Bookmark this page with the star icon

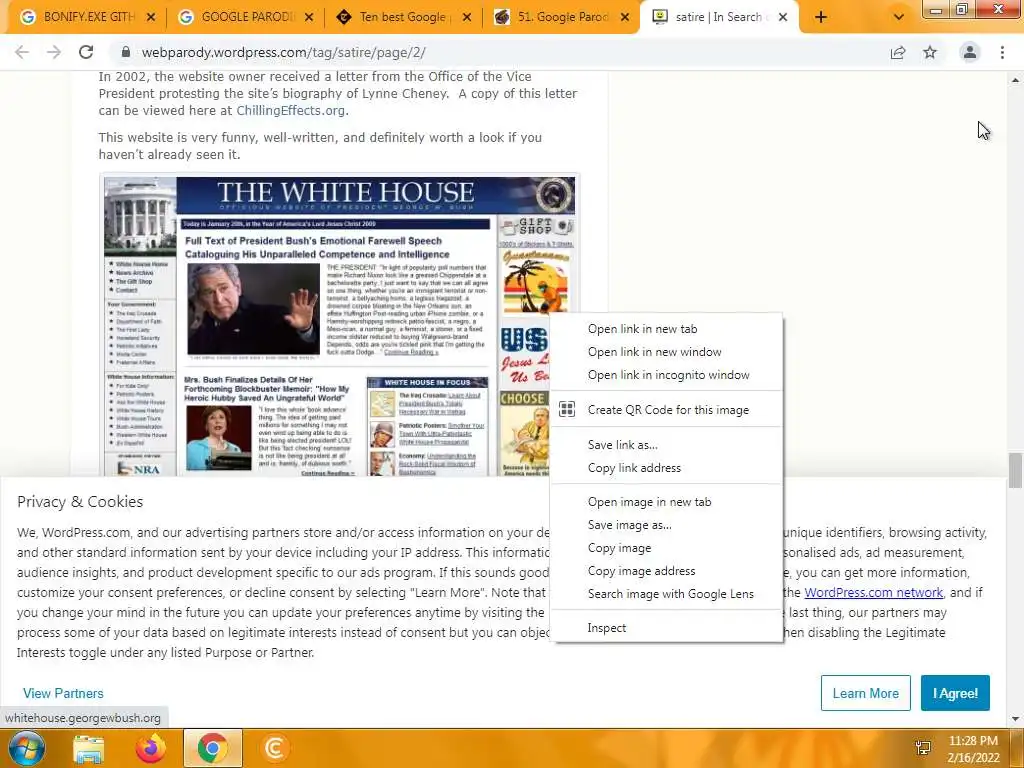tap(930, 52)
